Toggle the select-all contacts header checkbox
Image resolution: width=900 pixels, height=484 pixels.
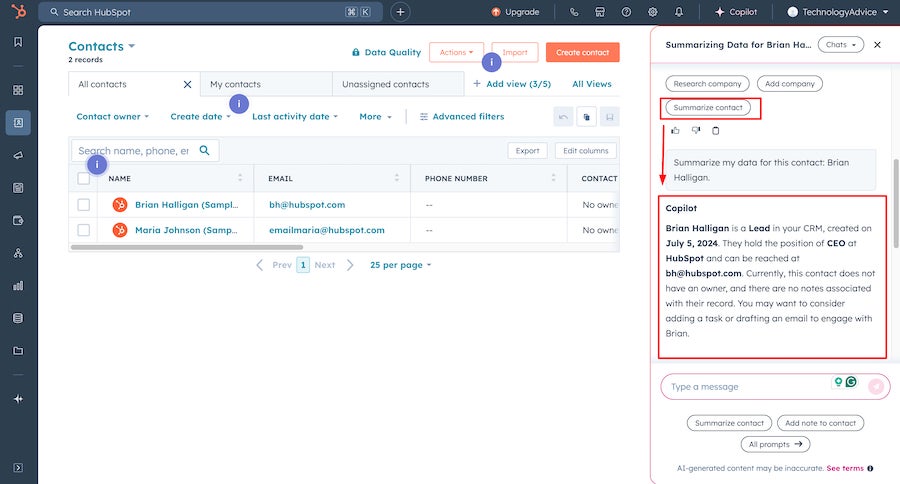[84, 179]
